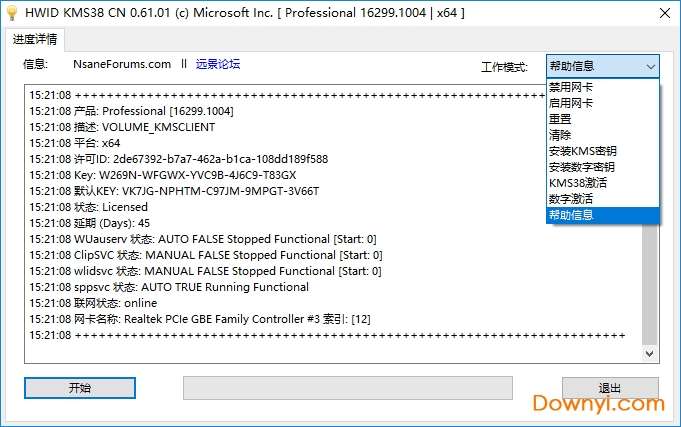Click the 开始 button
This screenshot has height=427, width=681.
click(x=80, y=388)
